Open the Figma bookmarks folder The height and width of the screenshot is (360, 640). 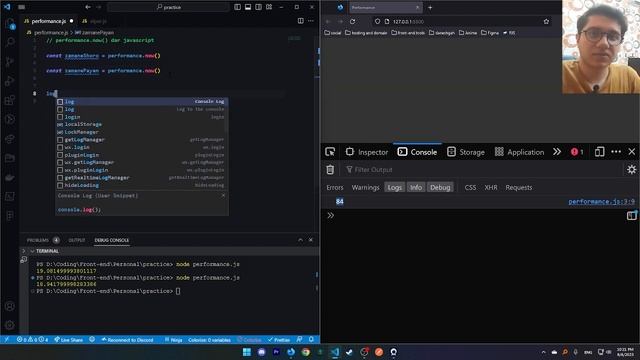(x=490, y=33)
